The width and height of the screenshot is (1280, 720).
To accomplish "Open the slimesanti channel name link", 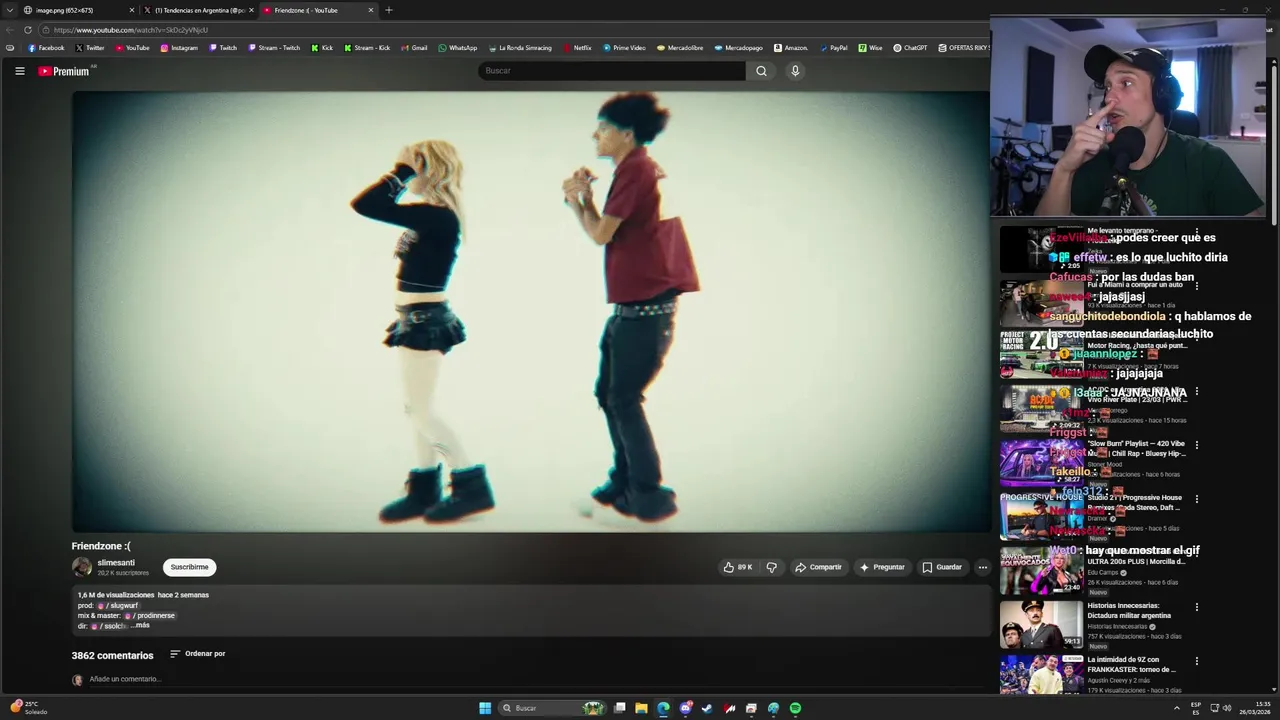I will (116, 563).
